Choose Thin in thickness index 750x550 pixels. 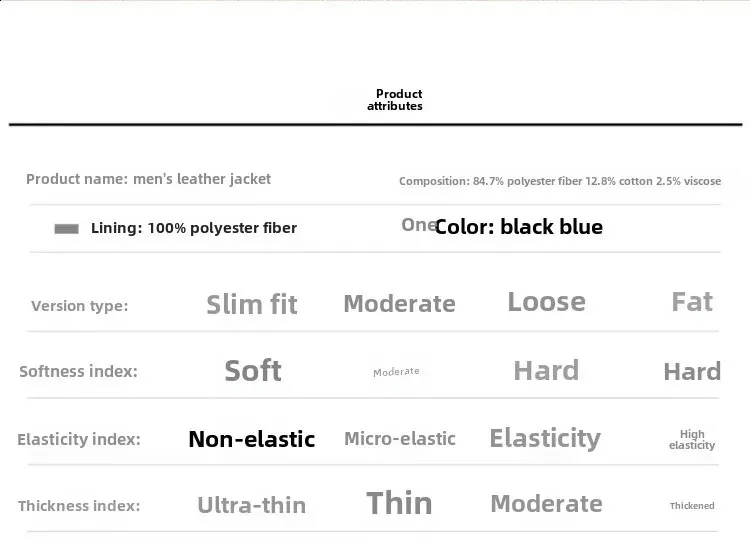tap(400, 503)
